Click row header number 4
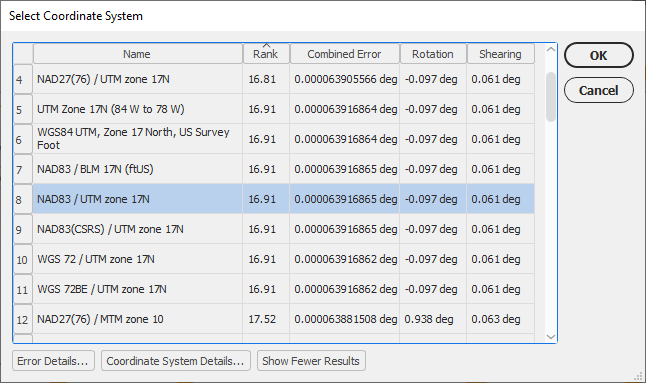 [23, 79]
